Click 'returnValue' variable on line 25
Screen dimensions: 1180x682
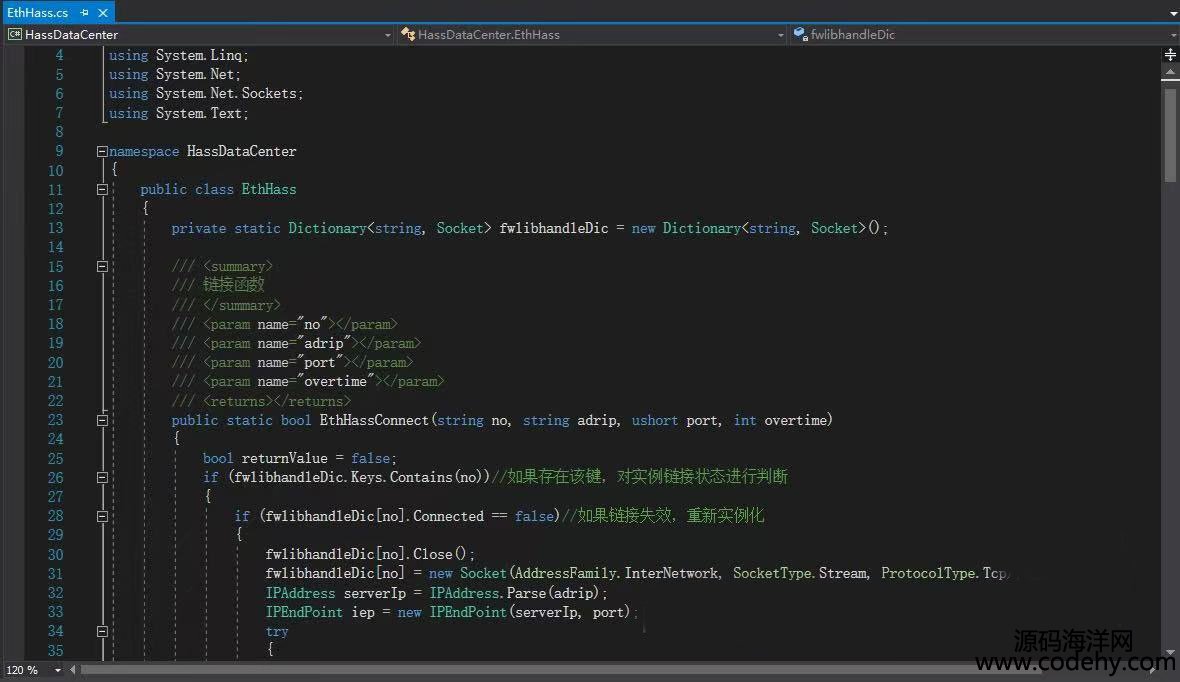pos(284,458)
